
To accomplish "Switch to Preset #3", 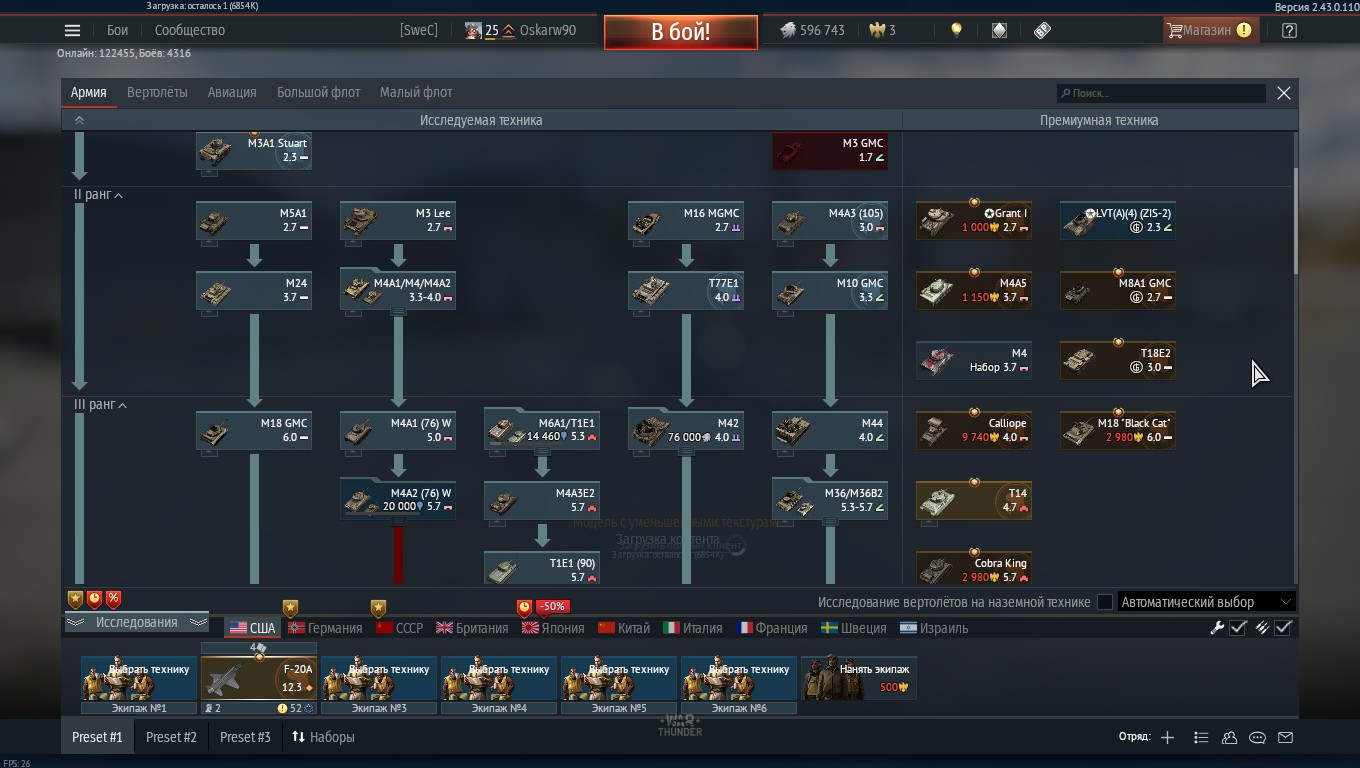I will coord(245,737).
